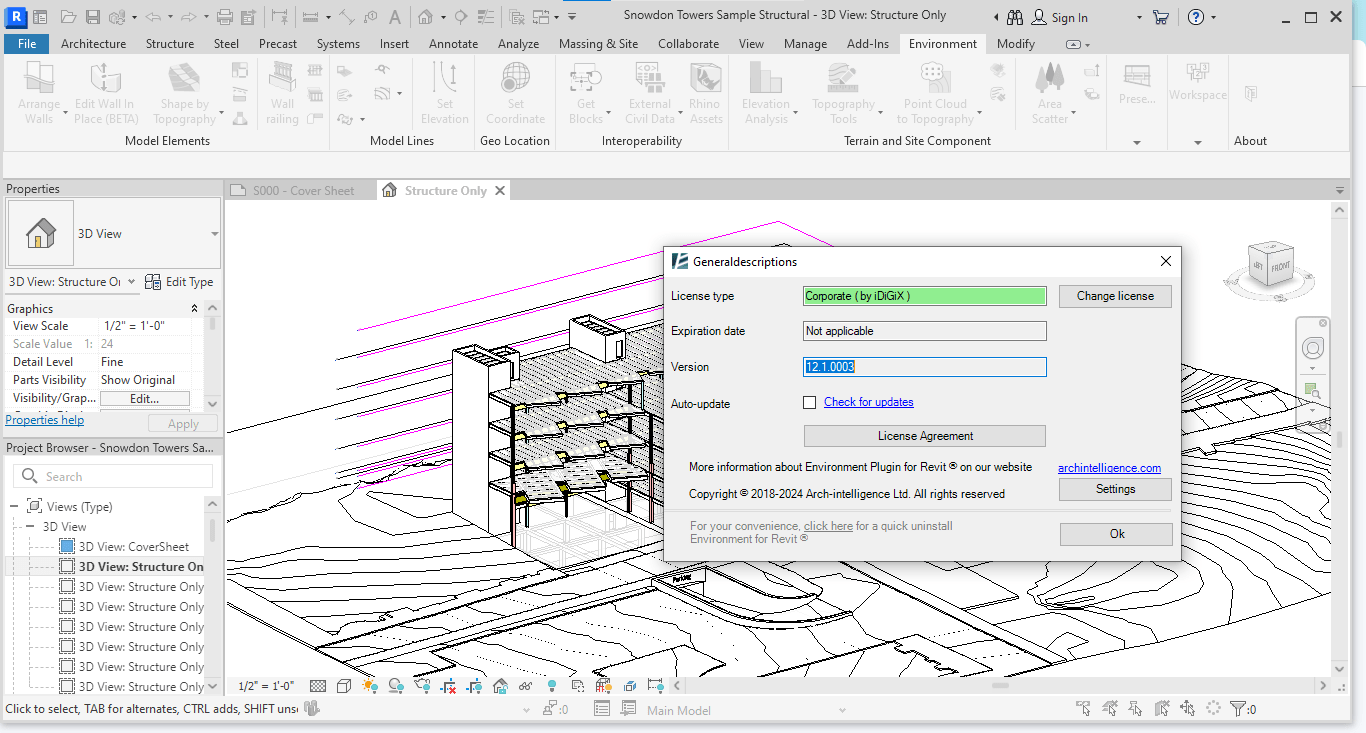
Task: Click the Reveal Hidden Elements lightbulb icon
Action: coord(552,686)
